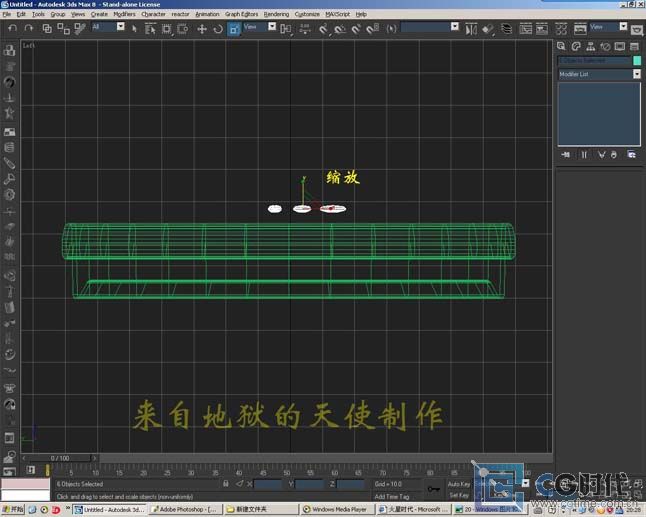Open Curve Editor icon
The height and width of the screenshot is (517, 646).
pyautogui.click(x=525, y=29)
